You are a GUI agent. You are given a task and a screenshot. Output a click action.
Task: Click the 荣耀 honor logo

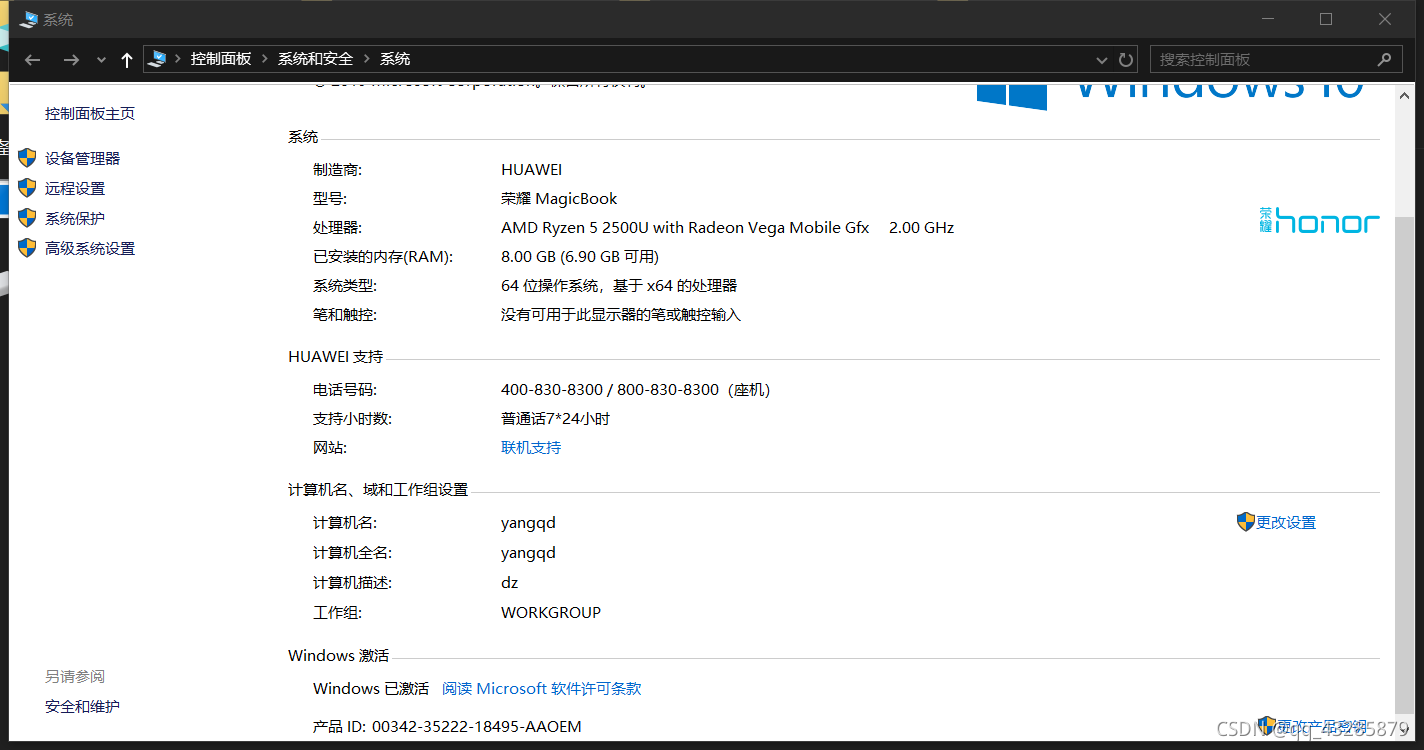coord(1319,221)
